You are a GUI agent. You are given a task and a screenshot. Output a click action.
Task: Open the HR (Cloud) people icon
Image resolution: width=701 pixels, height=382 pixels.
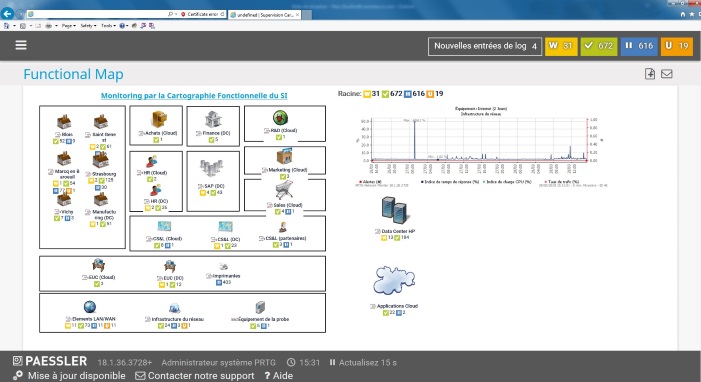tap(152, 161)
